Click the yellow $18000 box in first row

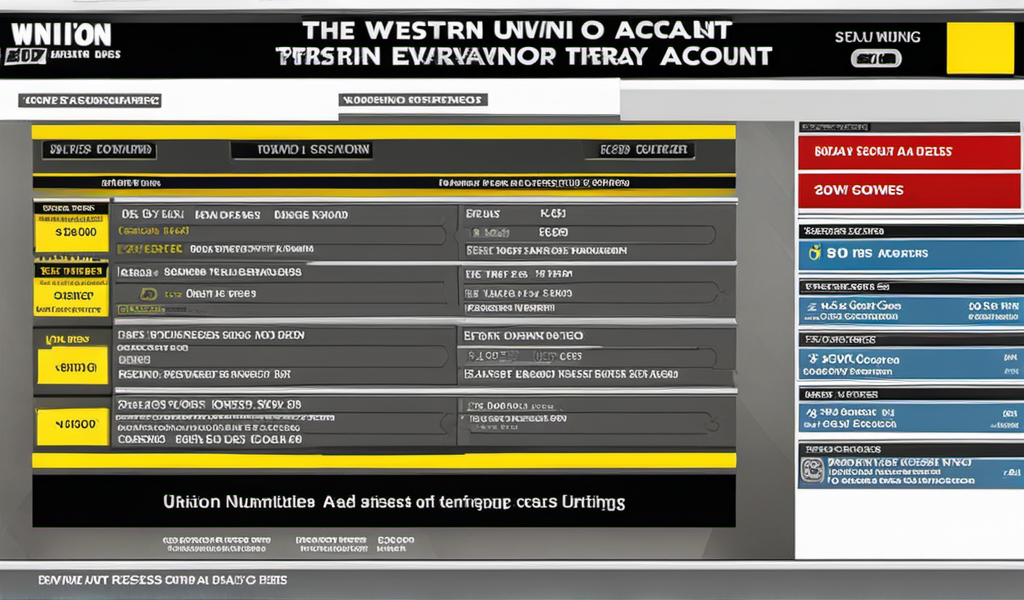pos(71,231)
